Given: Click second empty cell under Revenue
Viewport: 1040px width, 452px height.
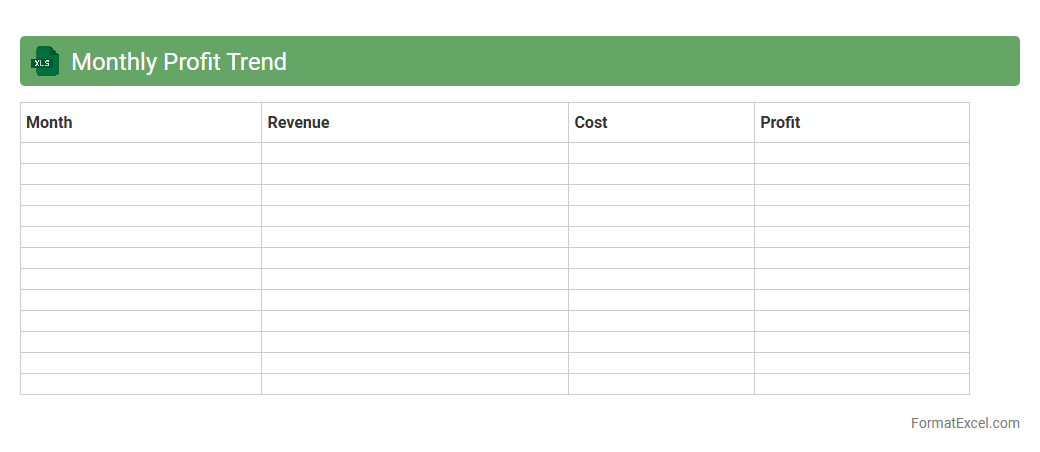Looking at the screenshot, I should point(415,174).
